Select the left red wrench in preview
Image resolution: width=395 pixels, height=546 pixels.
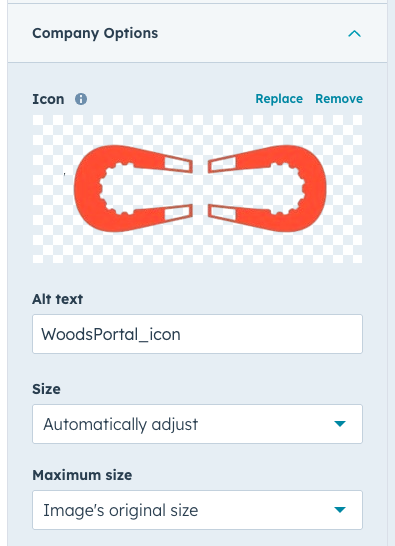point(133,188)
